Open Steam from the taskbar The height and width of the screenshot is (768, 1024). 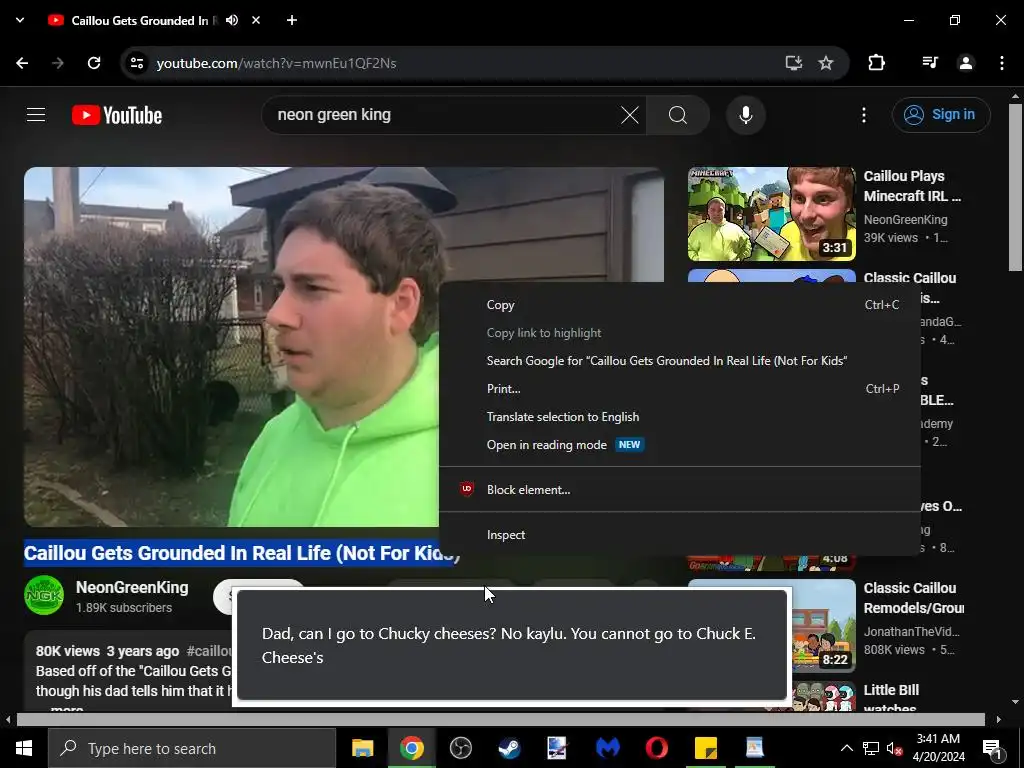(x=509, y=748)
